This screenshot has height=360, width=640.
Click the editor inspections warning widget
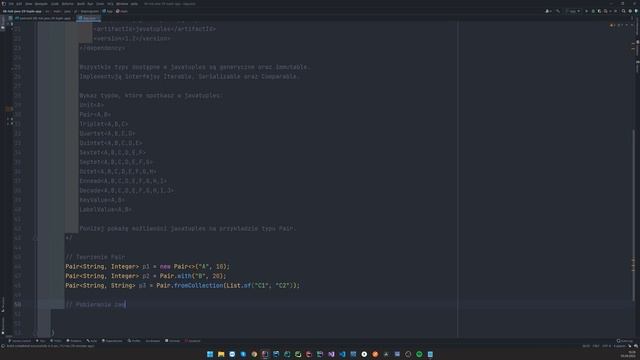[x=617, y=25]
